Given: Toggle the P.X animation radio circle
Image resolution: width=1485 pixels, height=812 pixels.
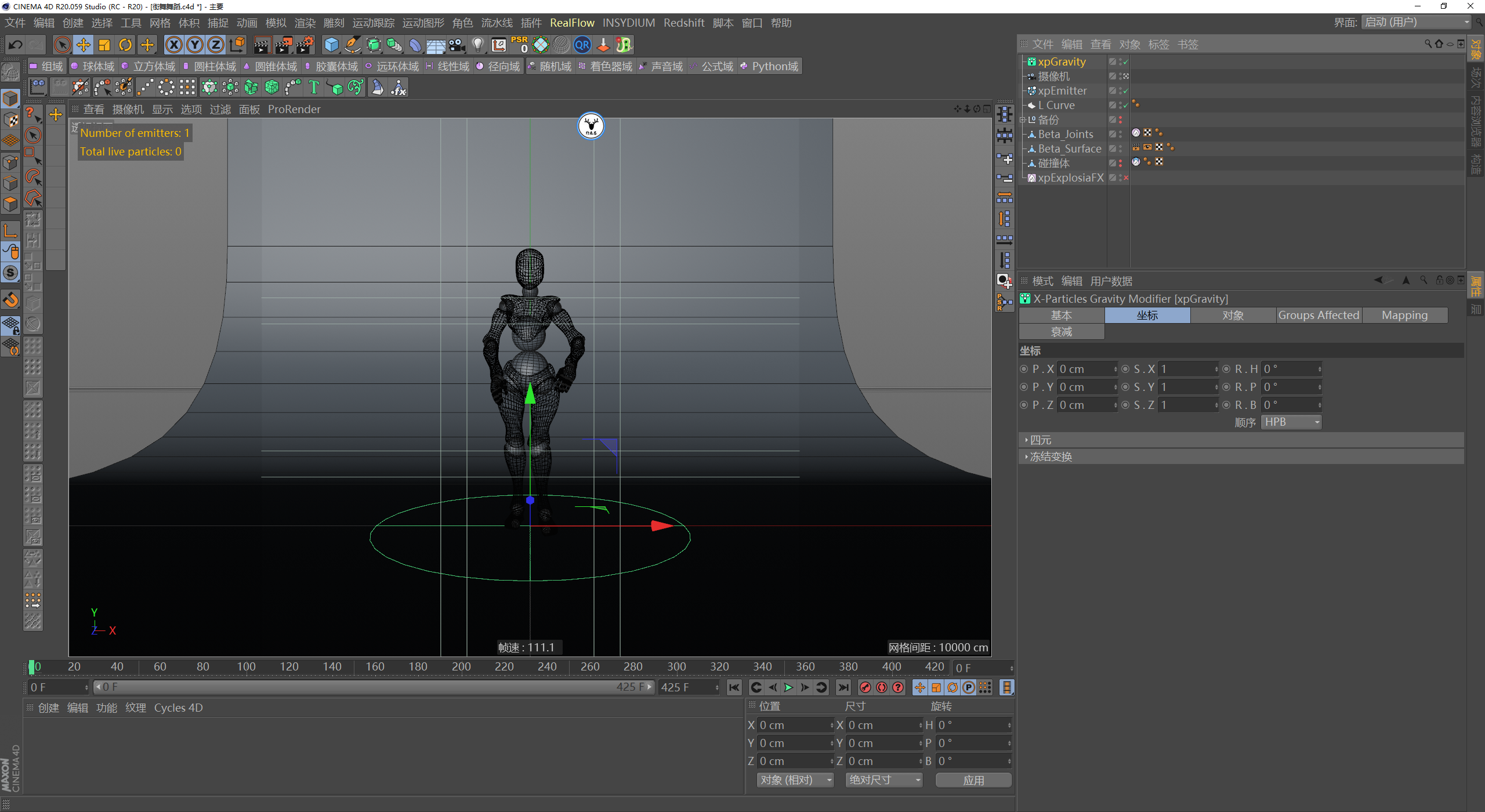Looking at the screenshot, I should 1024,369.
